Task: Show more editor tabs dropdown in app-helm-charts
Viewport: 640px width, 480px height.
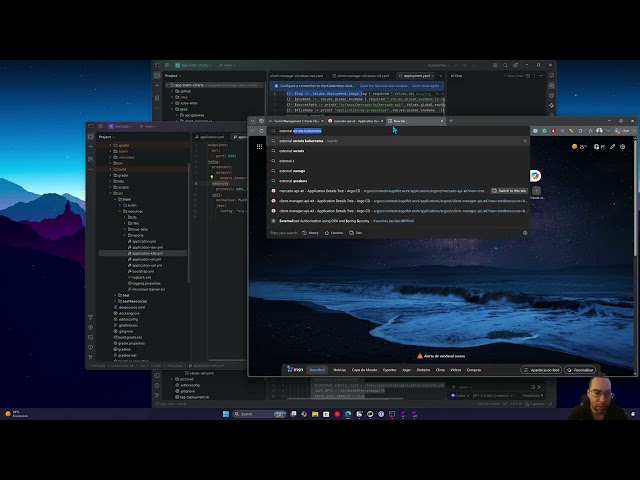Action: [x=440, y=76]
